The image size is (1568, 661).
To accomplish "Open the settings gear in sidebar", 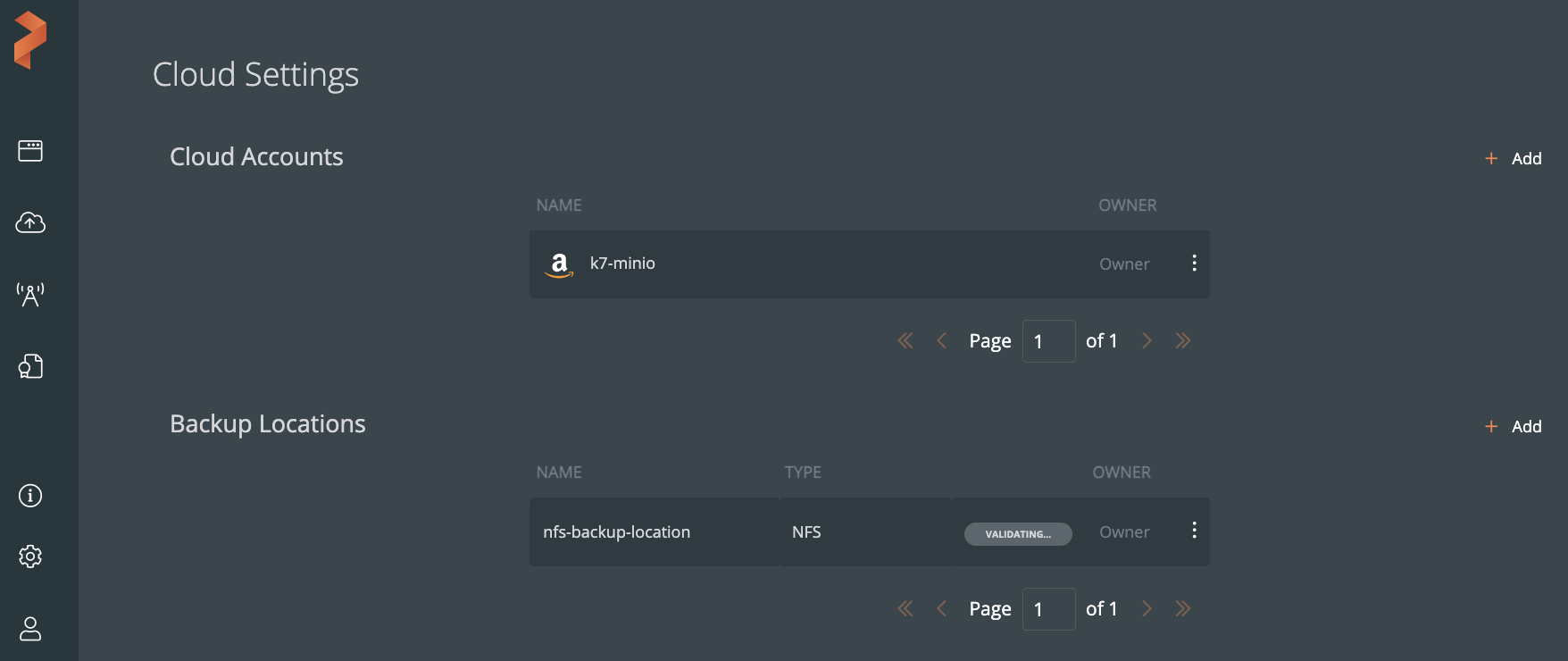I will 30,556.
